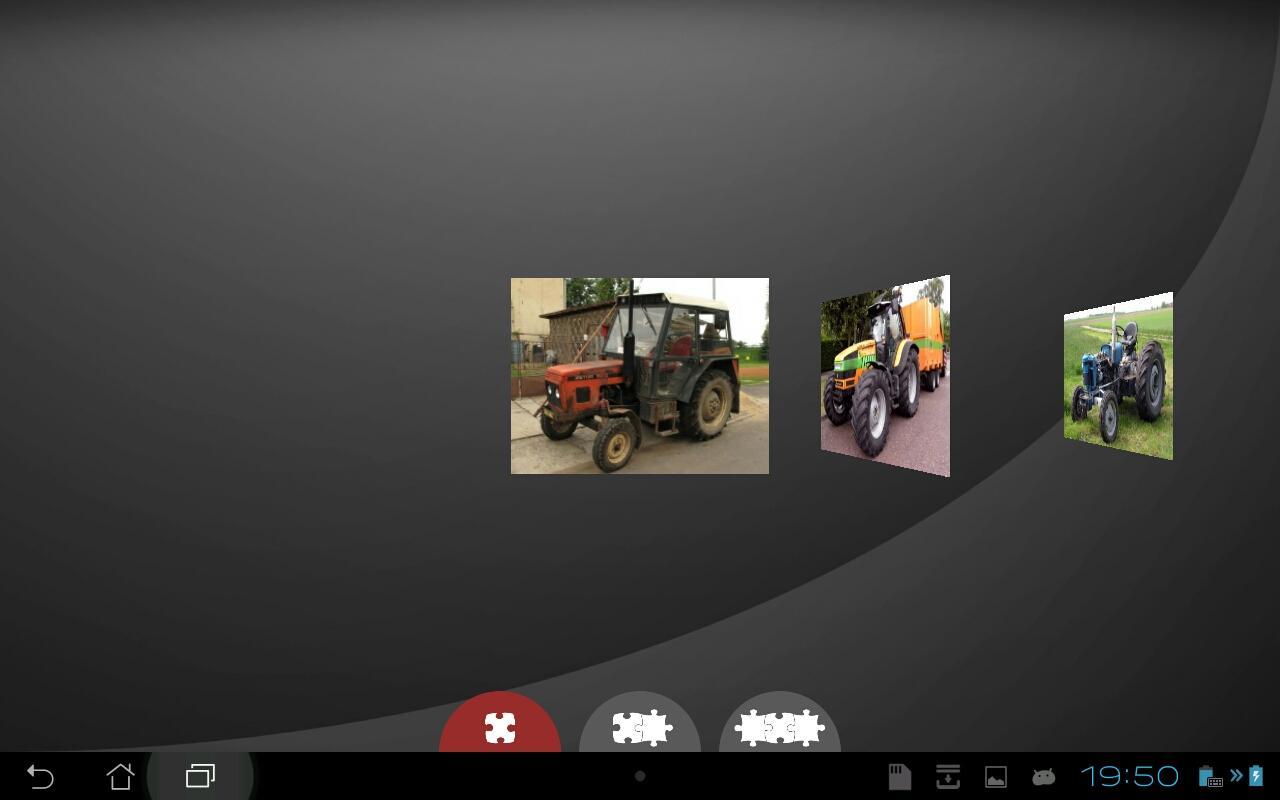
Task: Tap the charging battery indicator
Action: point(1258,775)
